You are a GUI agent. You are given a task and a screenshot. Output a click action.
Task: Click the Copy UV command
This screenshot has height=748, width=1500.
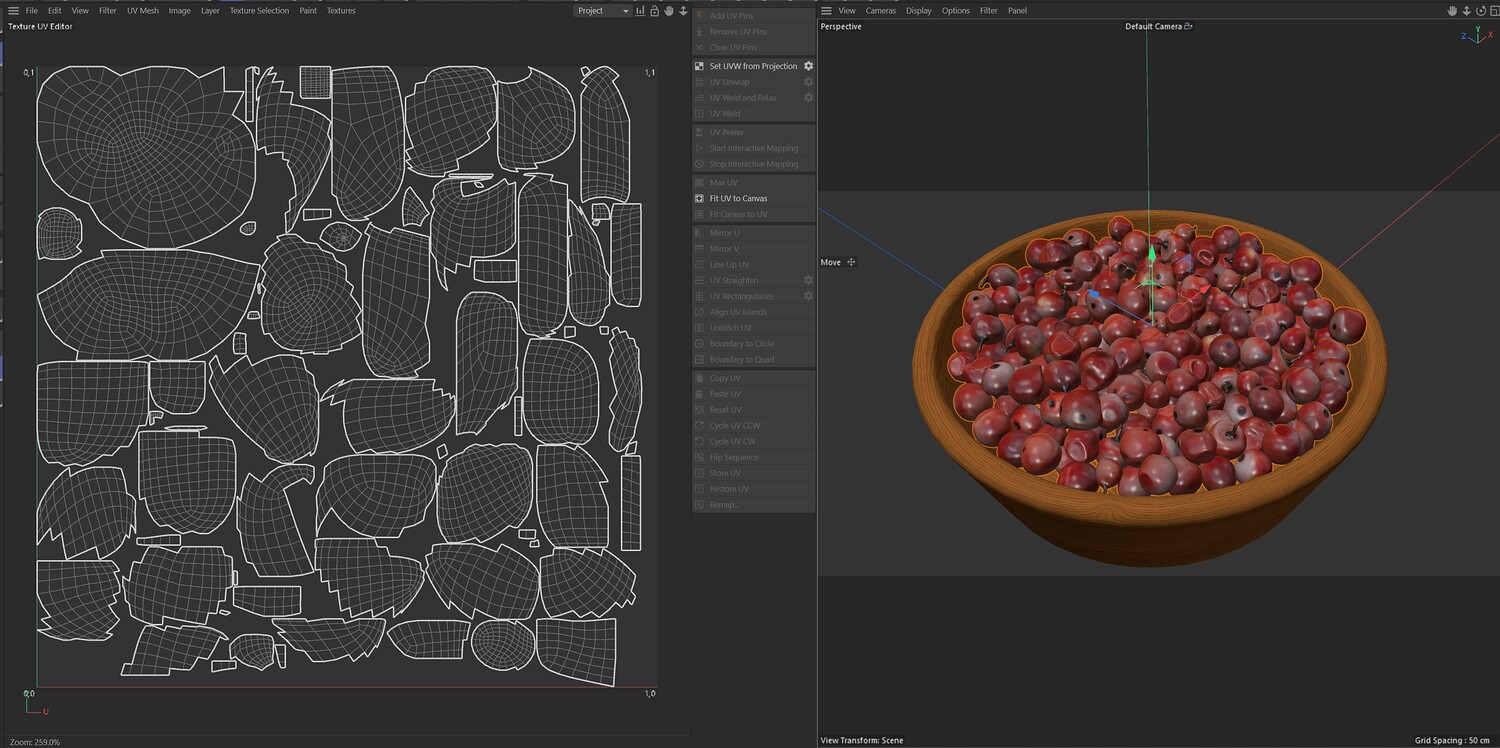725,379
